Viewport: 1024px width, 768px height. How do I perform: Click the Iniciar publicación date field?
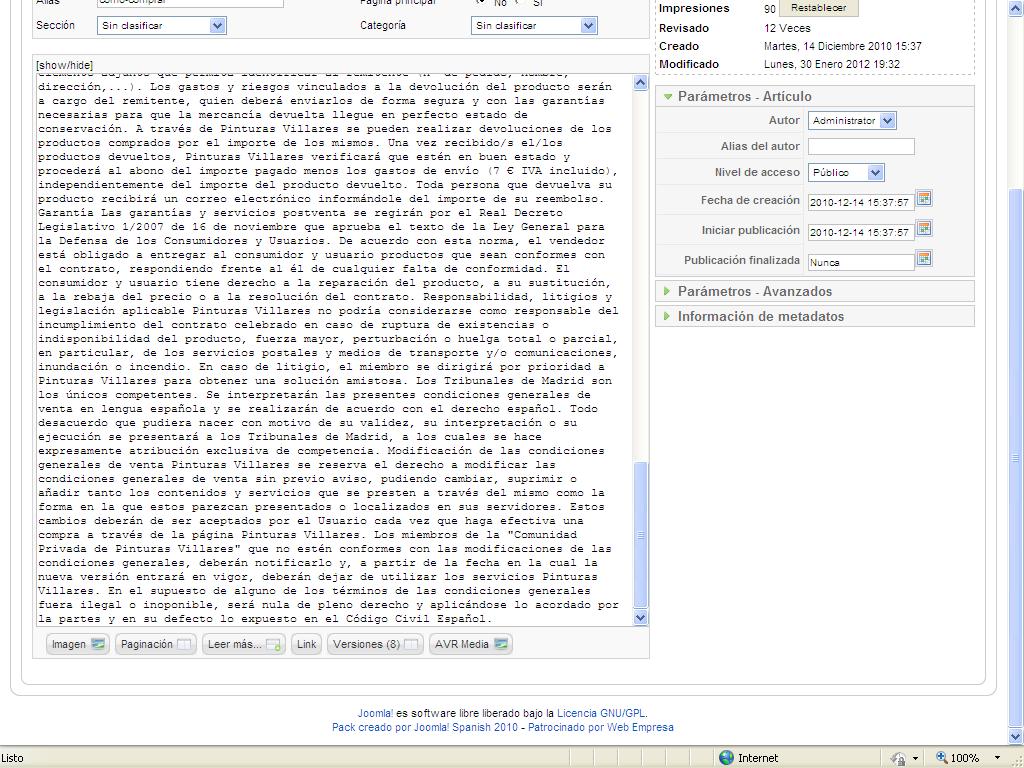[861, 232]
